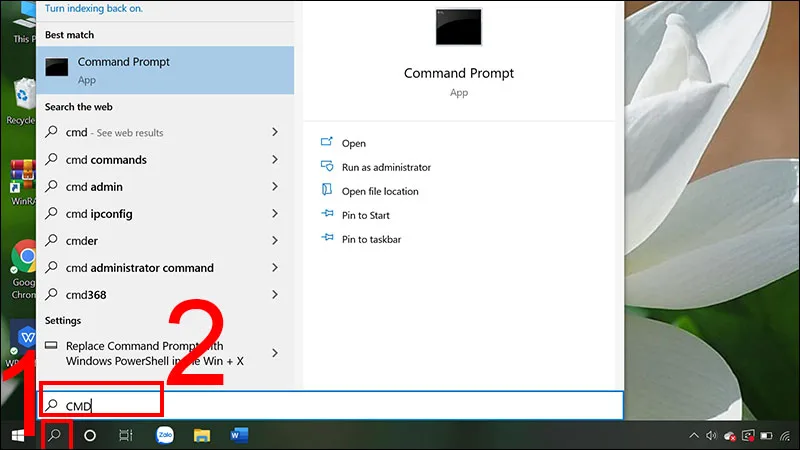This screenshot has width=800, height=450.
Task: Click the Pin to Start pin icon
Action: [327, 213]
